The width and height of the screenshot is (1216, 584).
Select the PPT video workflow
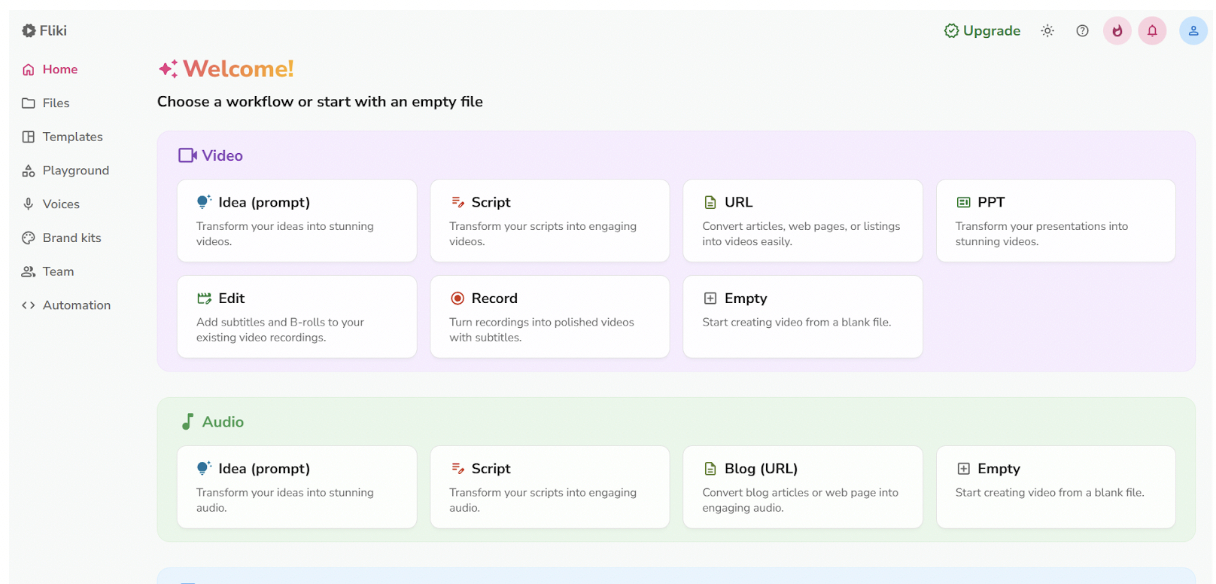point(1055,221)
